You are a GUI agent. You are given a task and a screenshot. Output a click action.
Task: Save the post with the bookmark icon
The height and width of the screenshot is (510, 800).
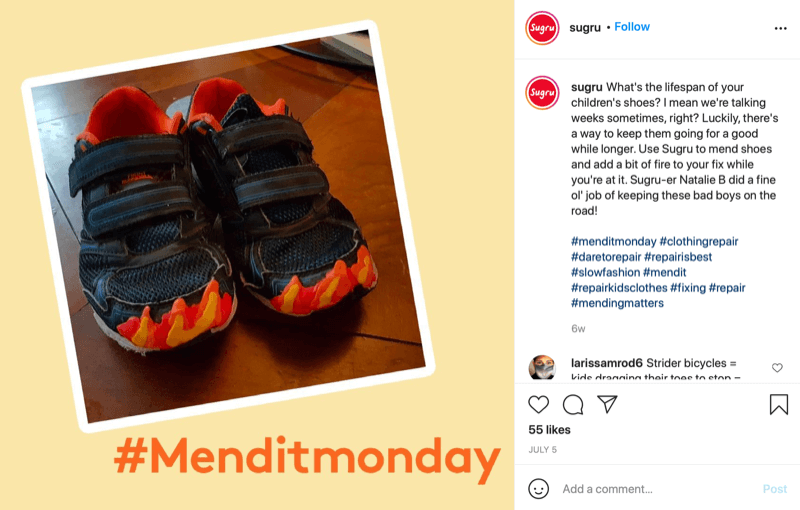point(779,404)
